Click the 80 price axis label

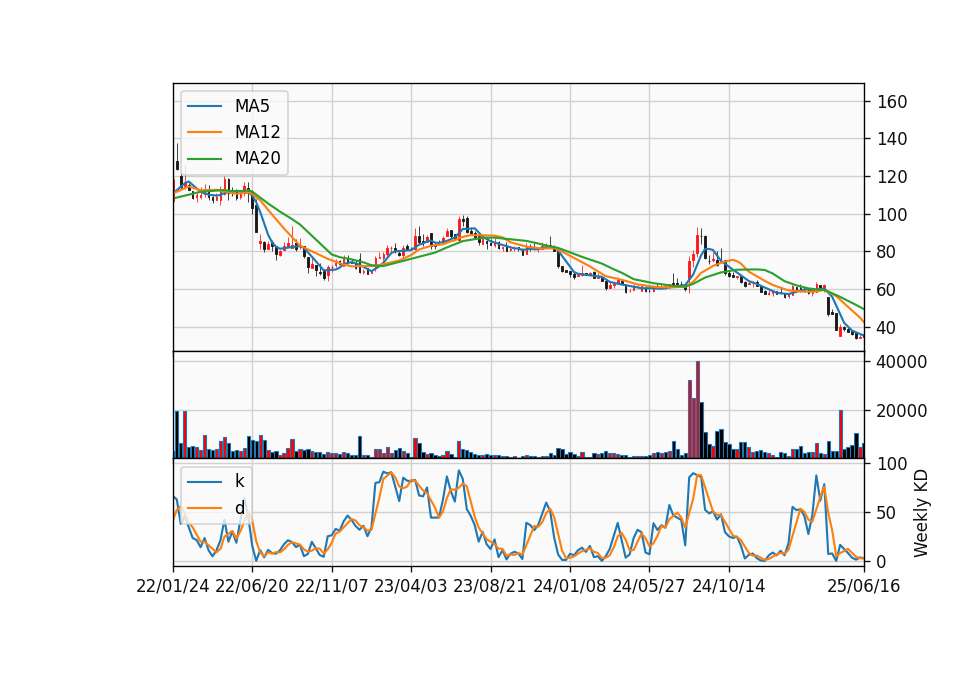(x=887, y=252)
